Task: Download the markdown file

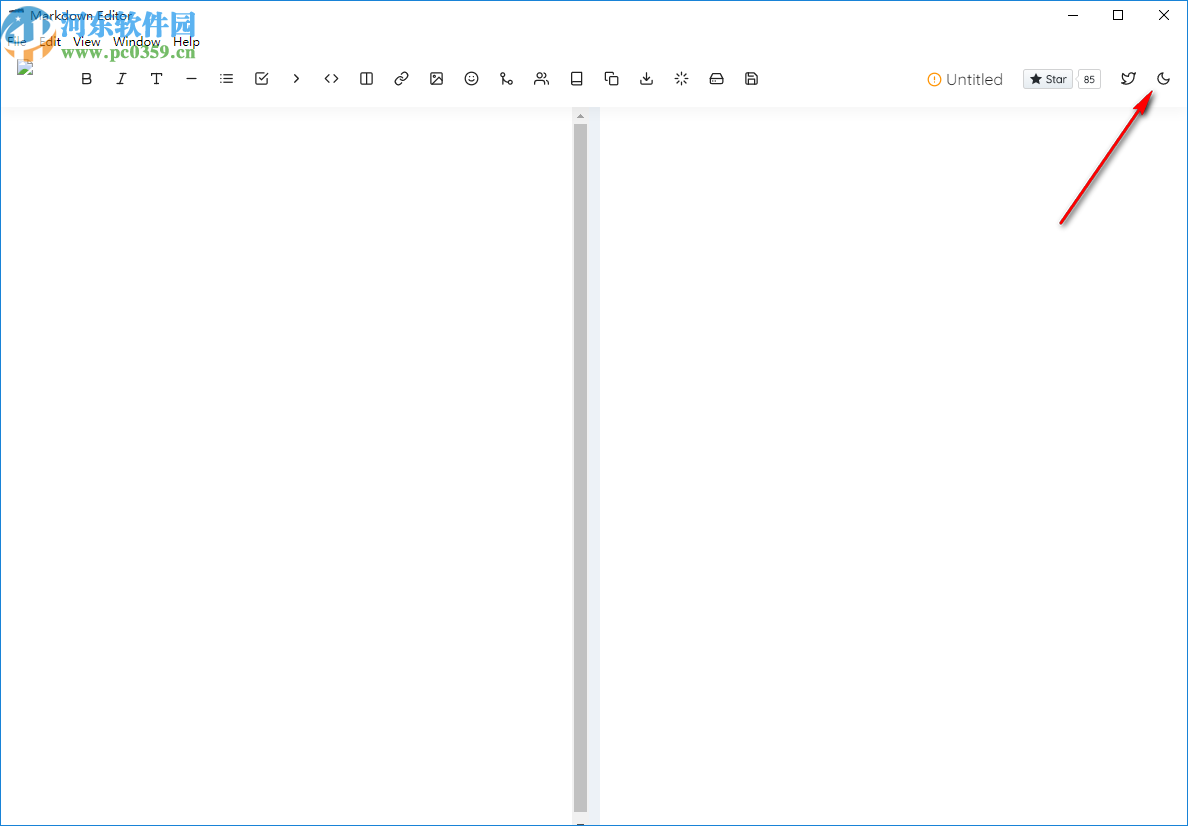Action: [x=646, y=78]
